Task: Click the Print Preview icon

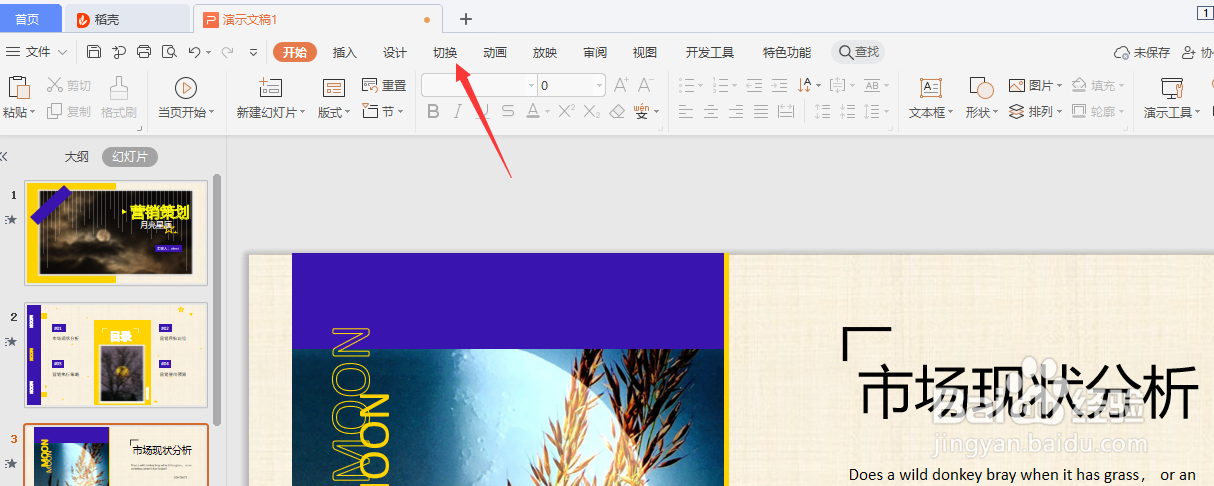Action: click(x=169, y=52)
